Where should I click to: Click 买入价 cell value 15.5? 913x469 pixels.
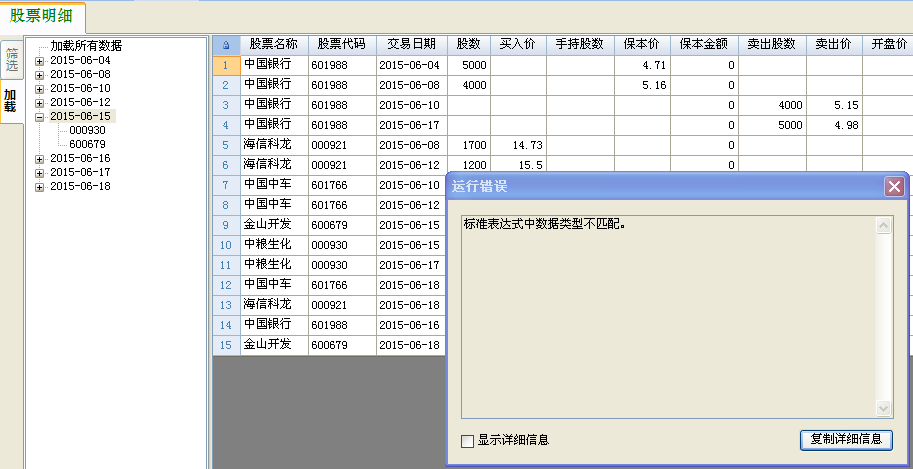click(x=518, y=165)
